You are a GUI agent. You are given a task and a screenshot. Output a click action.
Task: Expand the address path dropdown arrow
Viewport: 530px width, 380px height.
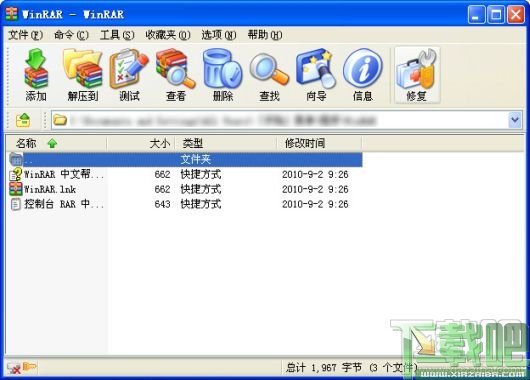[x=515, y=120]
